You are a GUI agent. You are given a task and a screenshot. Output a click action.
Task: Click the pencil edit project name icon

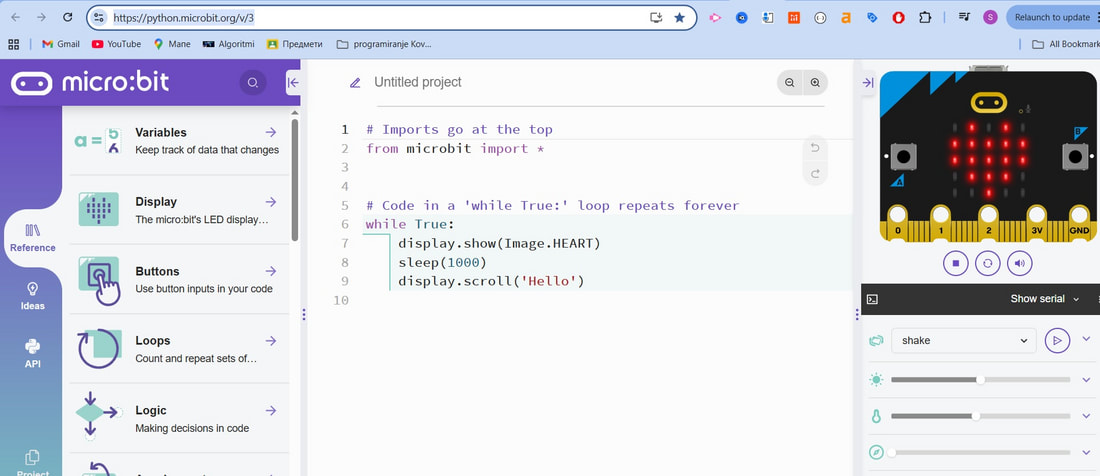pyautogui.click(x=355, y=83)
